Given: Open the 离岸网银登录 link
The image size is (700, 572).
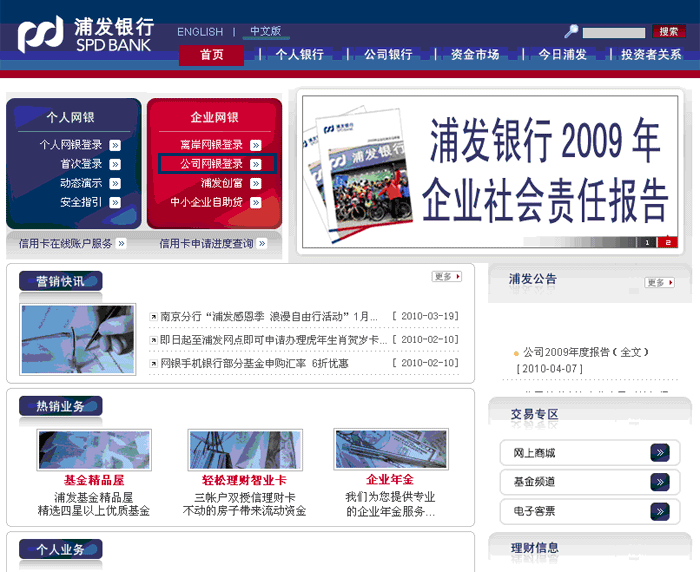Looking at the screenshot, I should pos(212,145).
